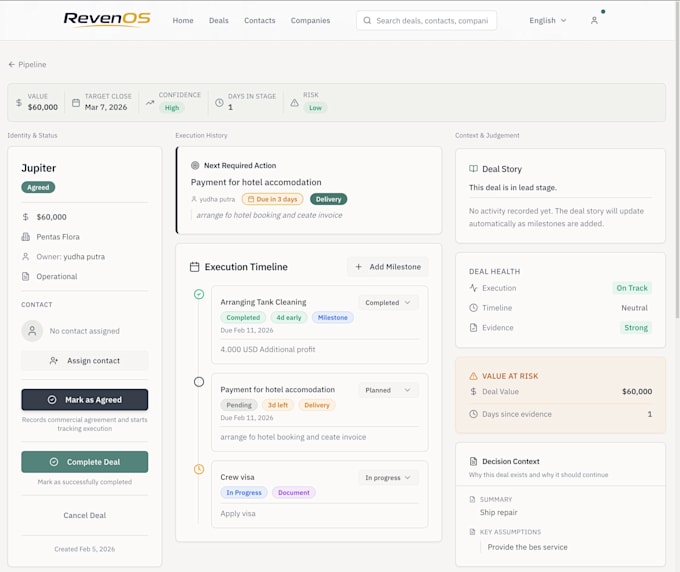Click the pulse icon beside Execution health
680x572 pixels.
473,288
